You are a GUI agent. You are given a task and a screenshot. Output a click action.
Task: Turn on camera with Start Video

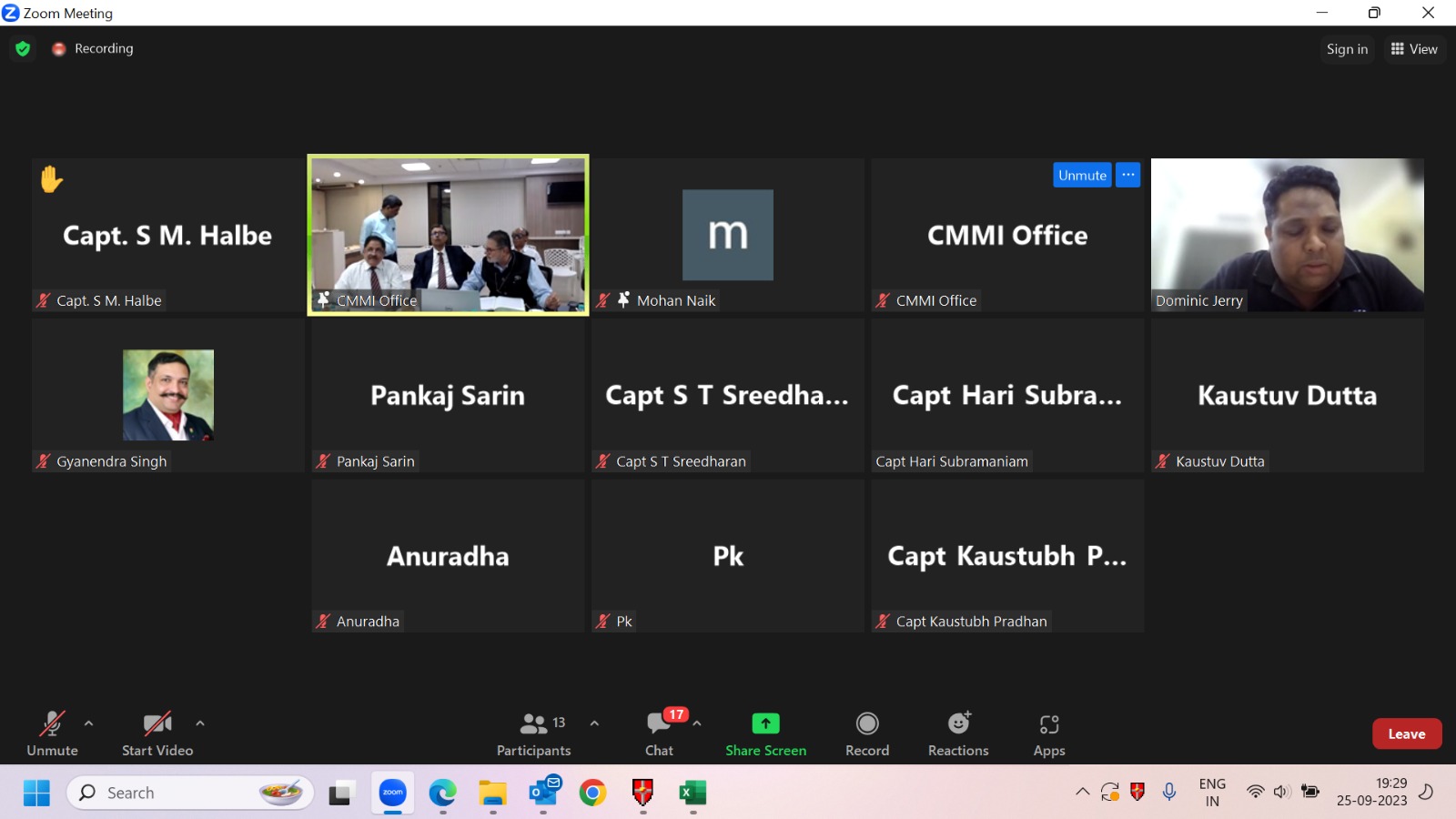pos(157,733)
